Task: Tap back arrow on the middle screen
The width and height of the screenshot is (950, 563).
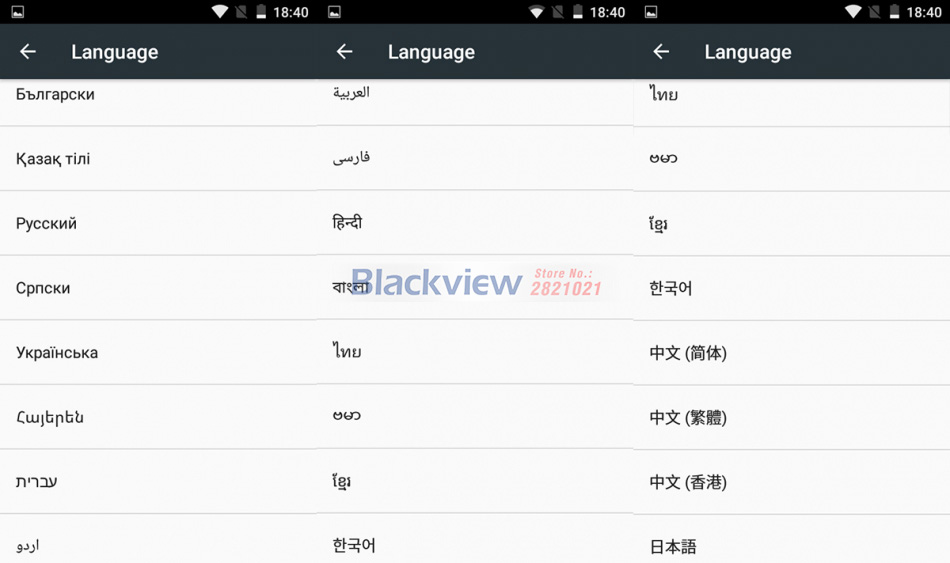Action: coord(345,52)
